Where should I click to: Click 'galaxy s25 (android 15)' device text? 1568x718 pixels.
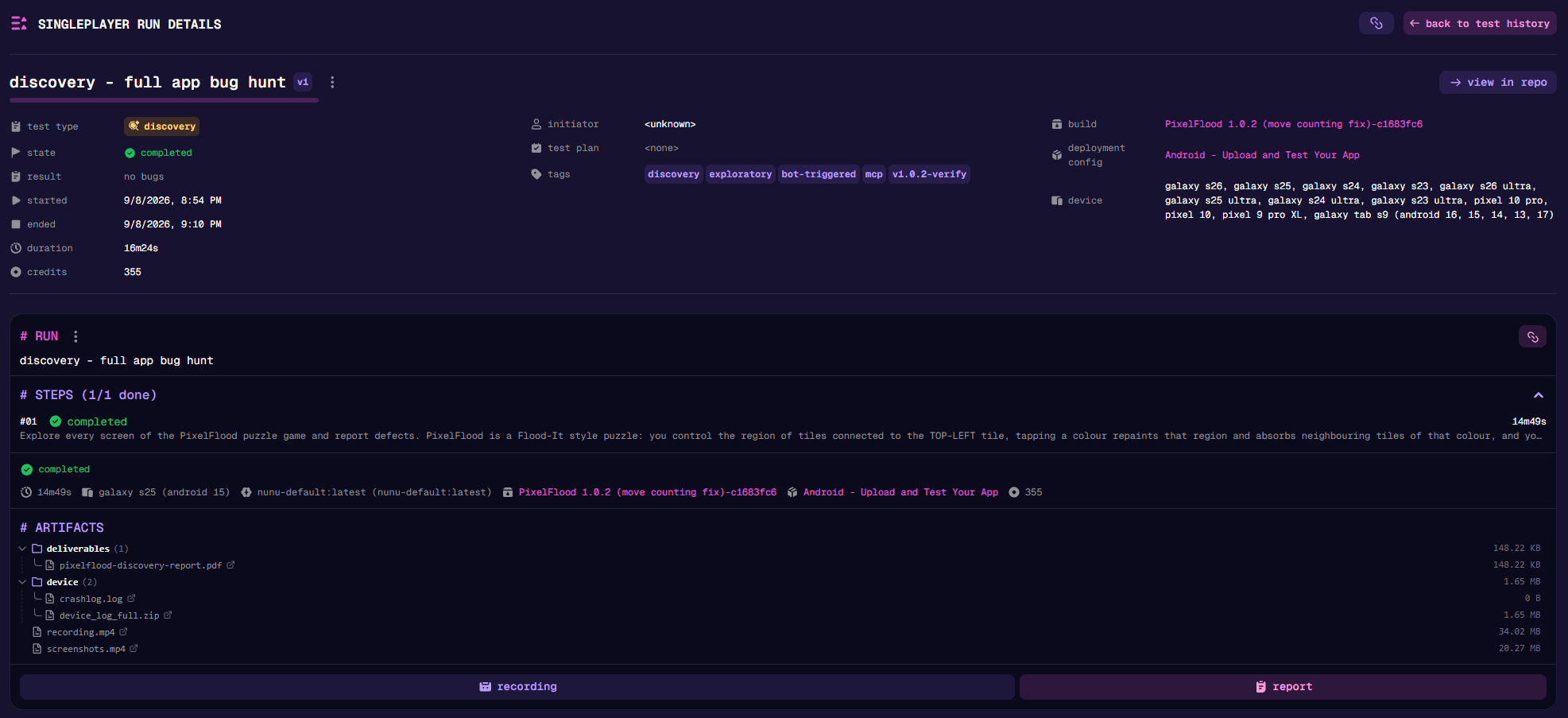[x=164, y=492]
